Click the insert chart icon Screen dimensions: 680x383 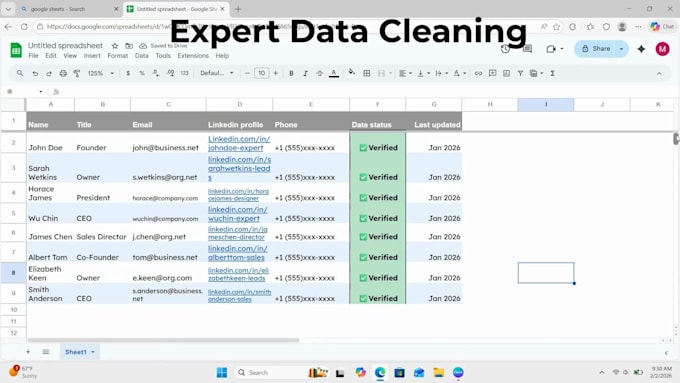[507, 73]
